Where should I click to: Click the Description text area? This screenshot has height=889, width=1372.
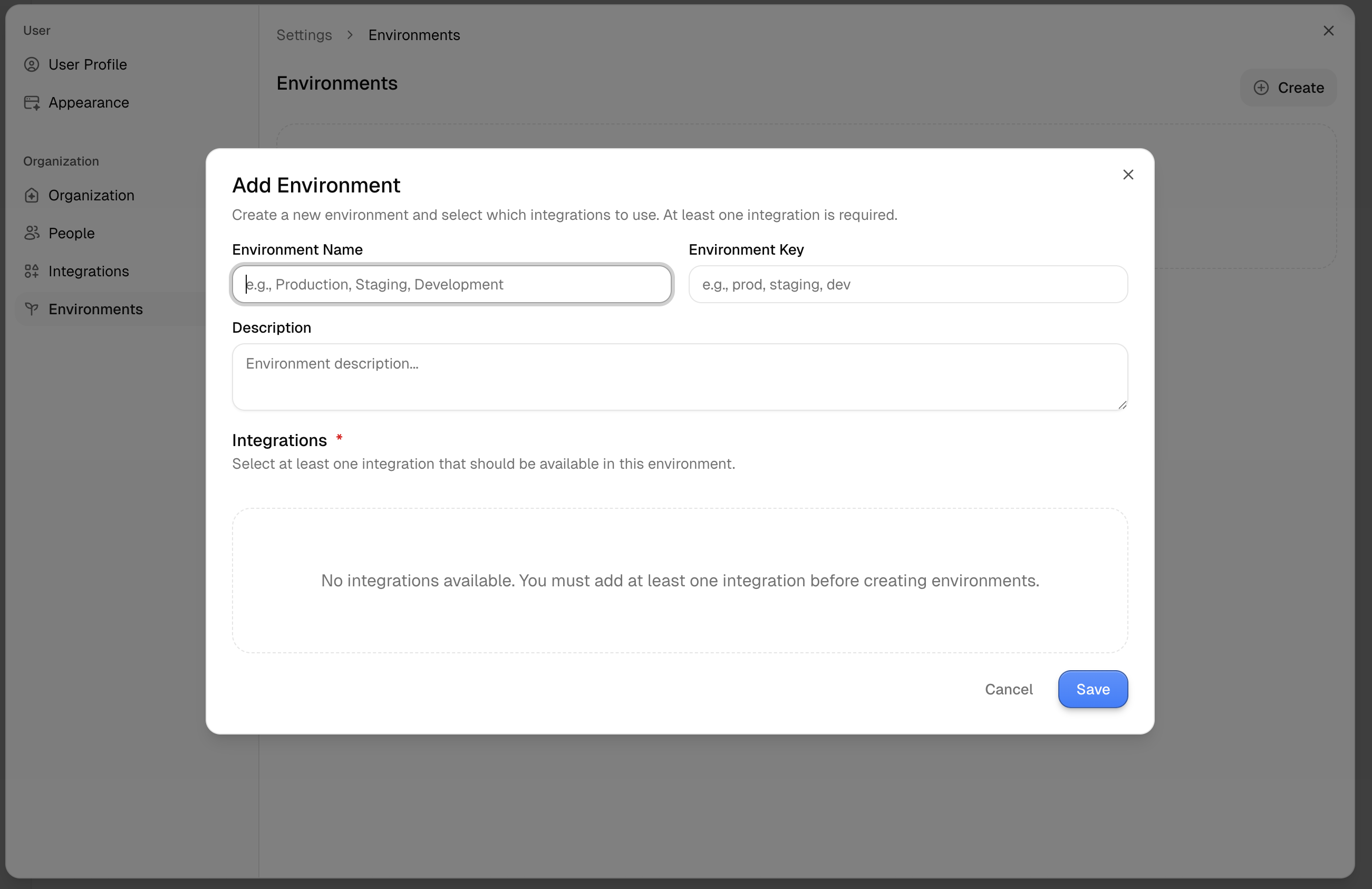(x=679, y=377)
